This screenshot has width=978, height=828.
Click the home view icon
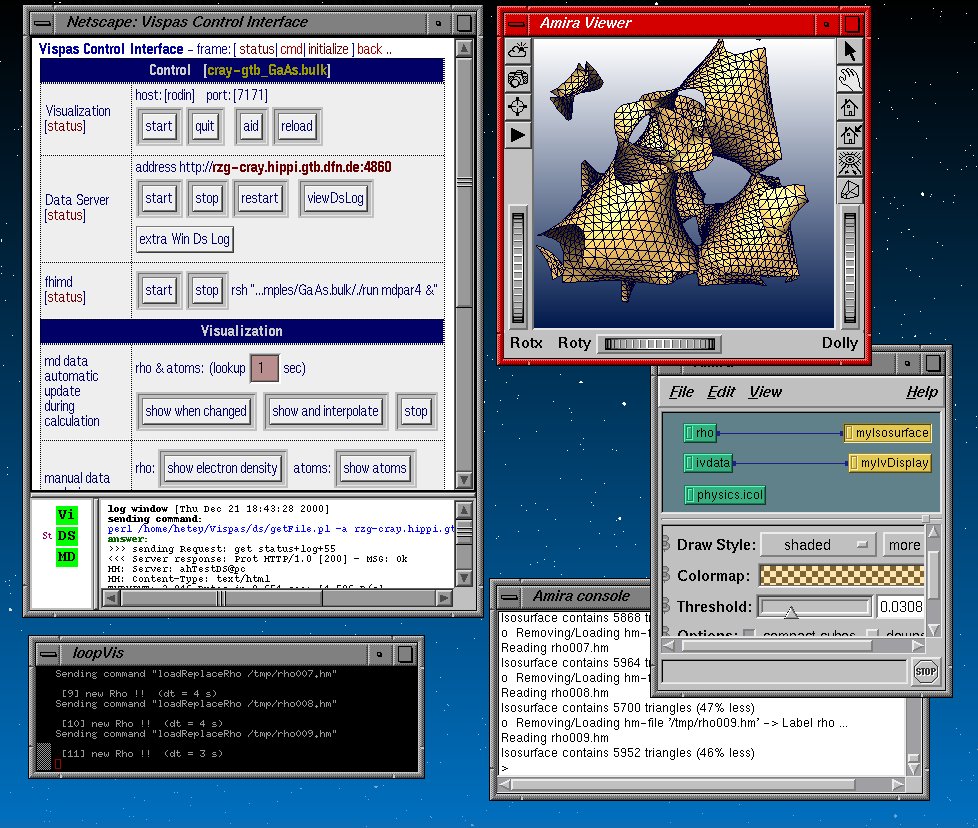click(x=850, y=106)
